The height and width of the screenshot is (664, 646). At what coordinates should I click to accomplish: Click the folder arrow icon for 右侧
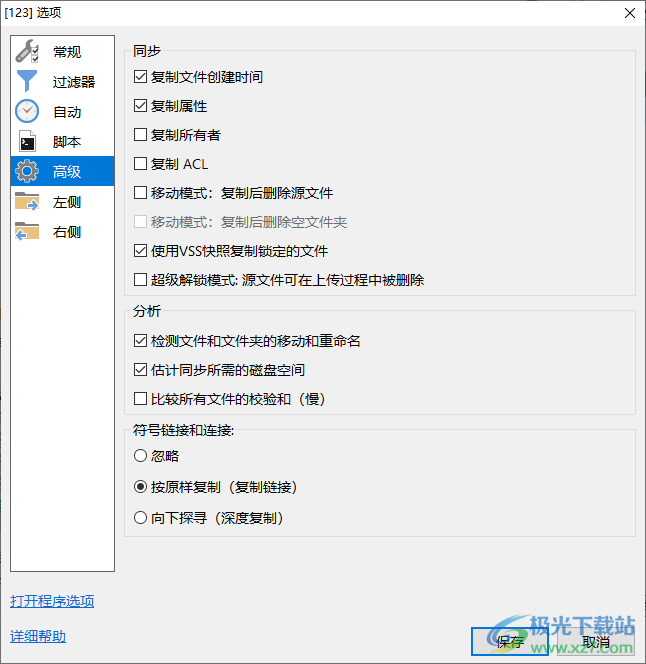pos(27,231)
